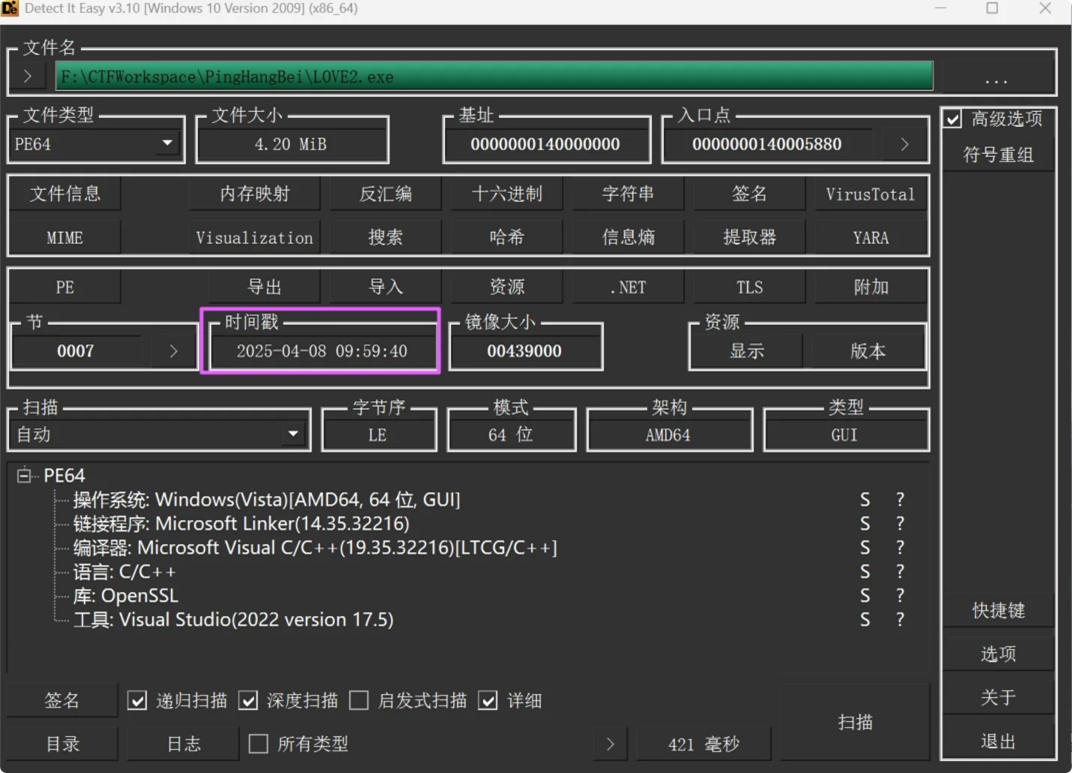Open the 快捷键 shortcuts dialog
This screenshot has width=1072, height=773.
[x=998, y=610]
